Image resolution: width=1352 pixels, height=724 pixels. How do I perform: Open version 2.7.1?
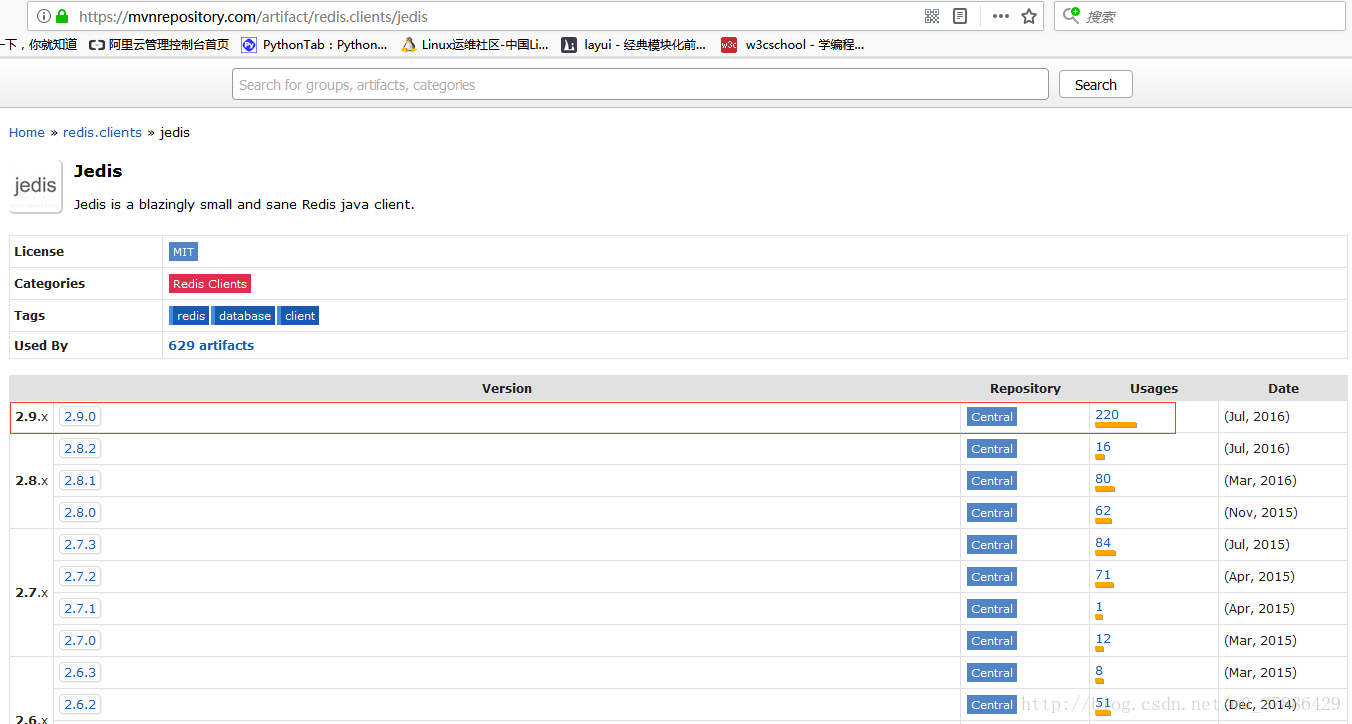pyautogui.click(x=80, y=609)
